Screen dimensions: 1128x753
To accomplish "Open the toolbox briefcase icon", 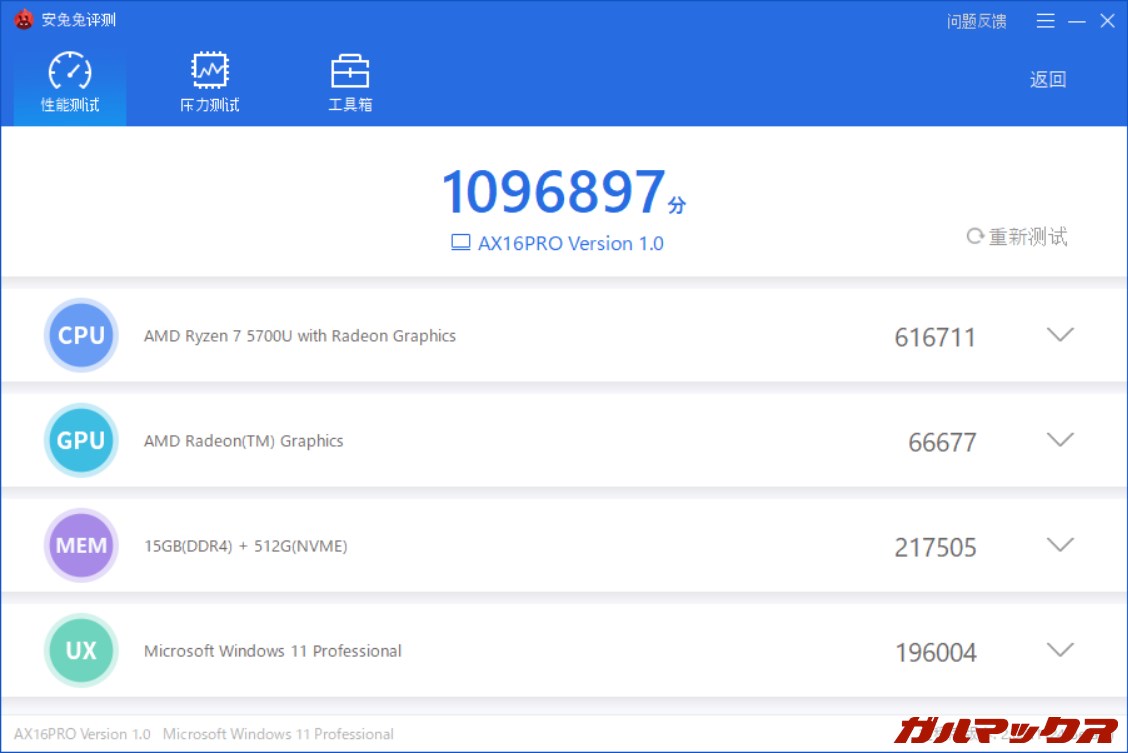I will click(349, 70).
